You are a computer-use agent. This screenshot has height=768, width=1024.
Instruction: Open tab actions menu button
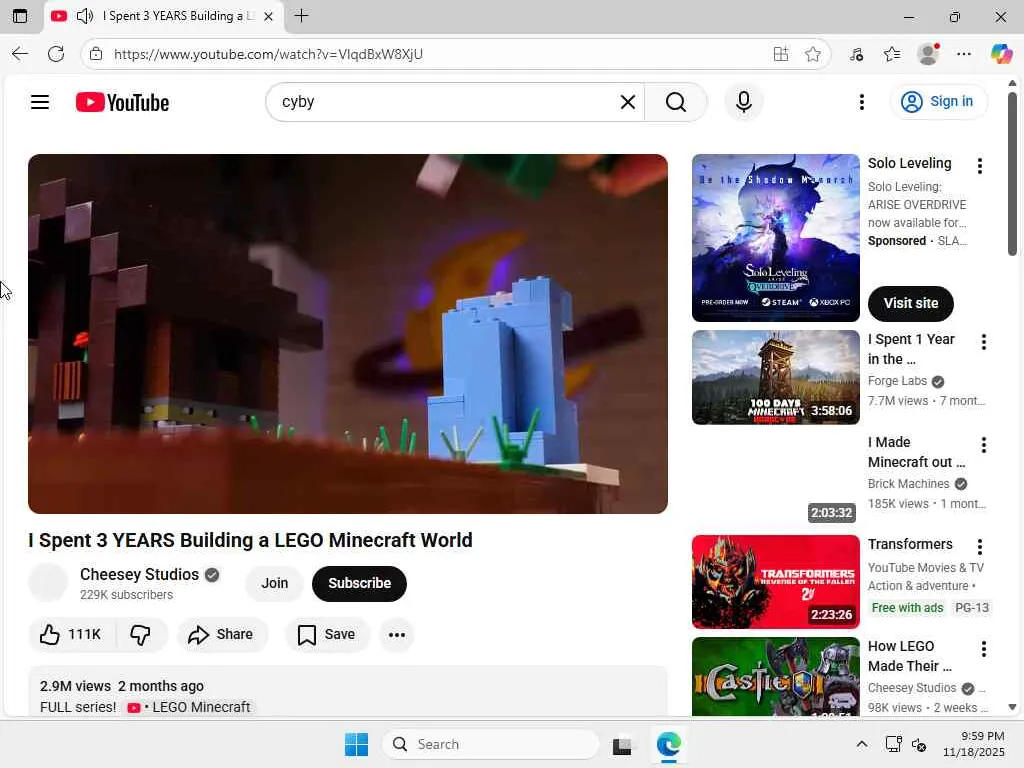point(20,16)
